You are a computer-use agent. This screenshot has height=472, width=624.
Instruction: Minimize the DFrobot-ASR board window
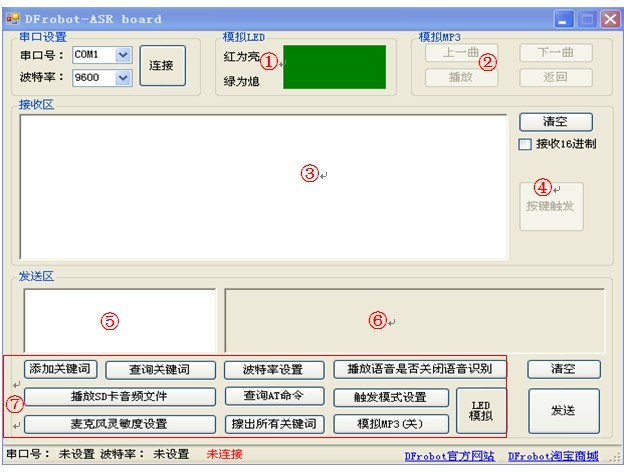[x=563, y=19]
